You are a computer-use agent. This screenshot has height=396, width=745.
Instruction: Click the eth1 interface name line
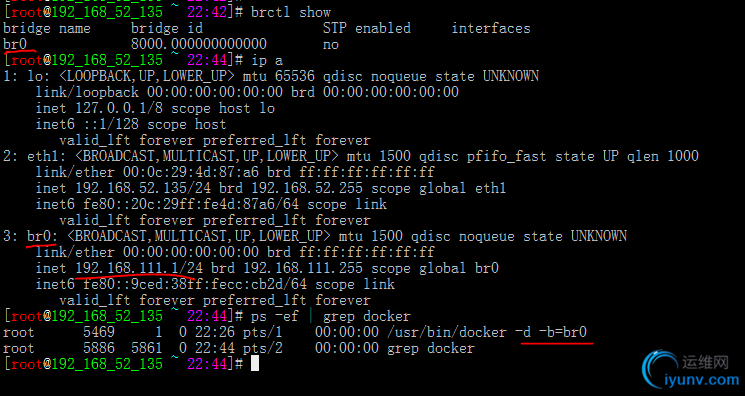[x=351, y=156]
